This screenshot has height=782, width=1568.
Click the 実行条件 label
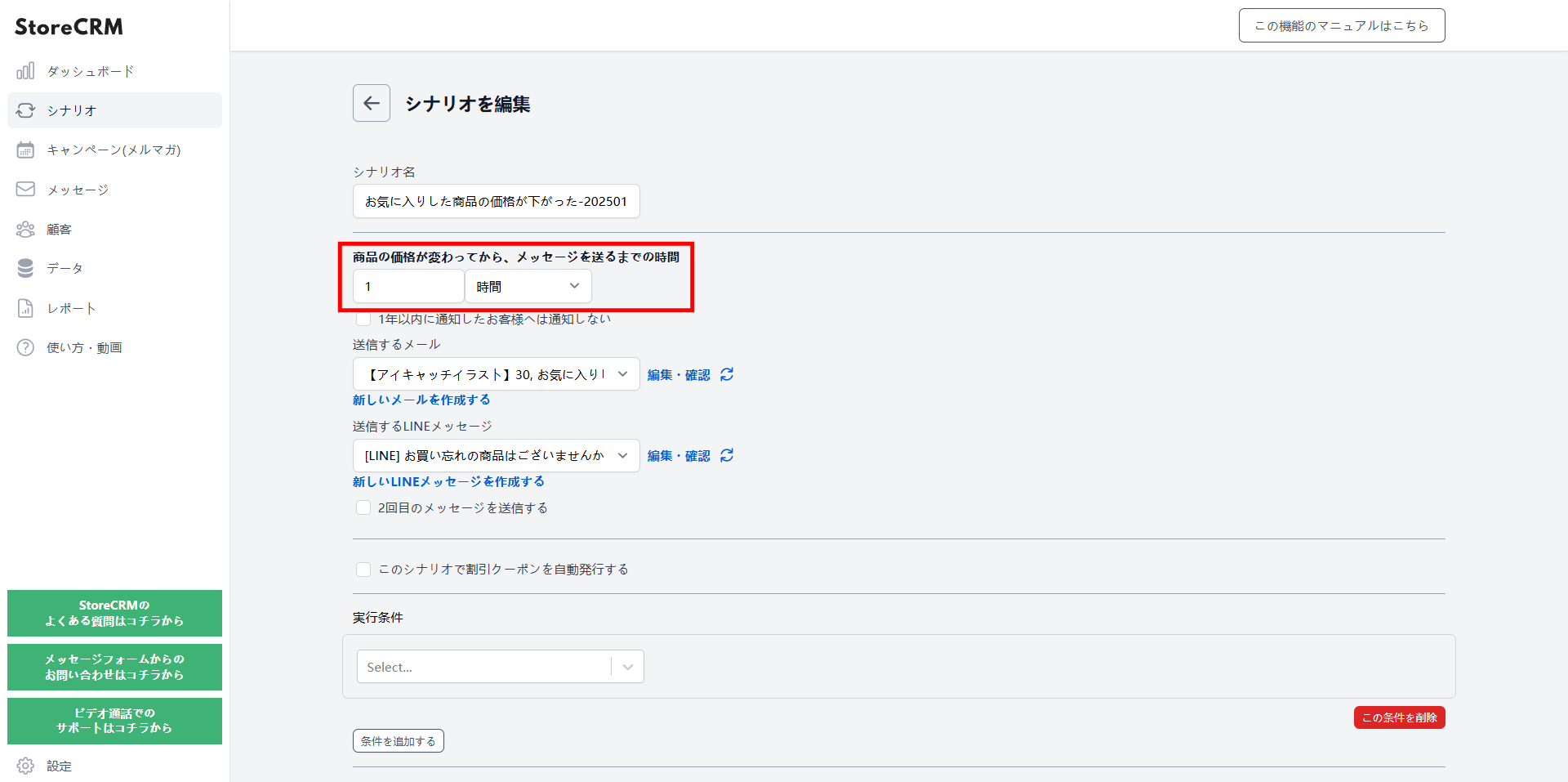378,618
